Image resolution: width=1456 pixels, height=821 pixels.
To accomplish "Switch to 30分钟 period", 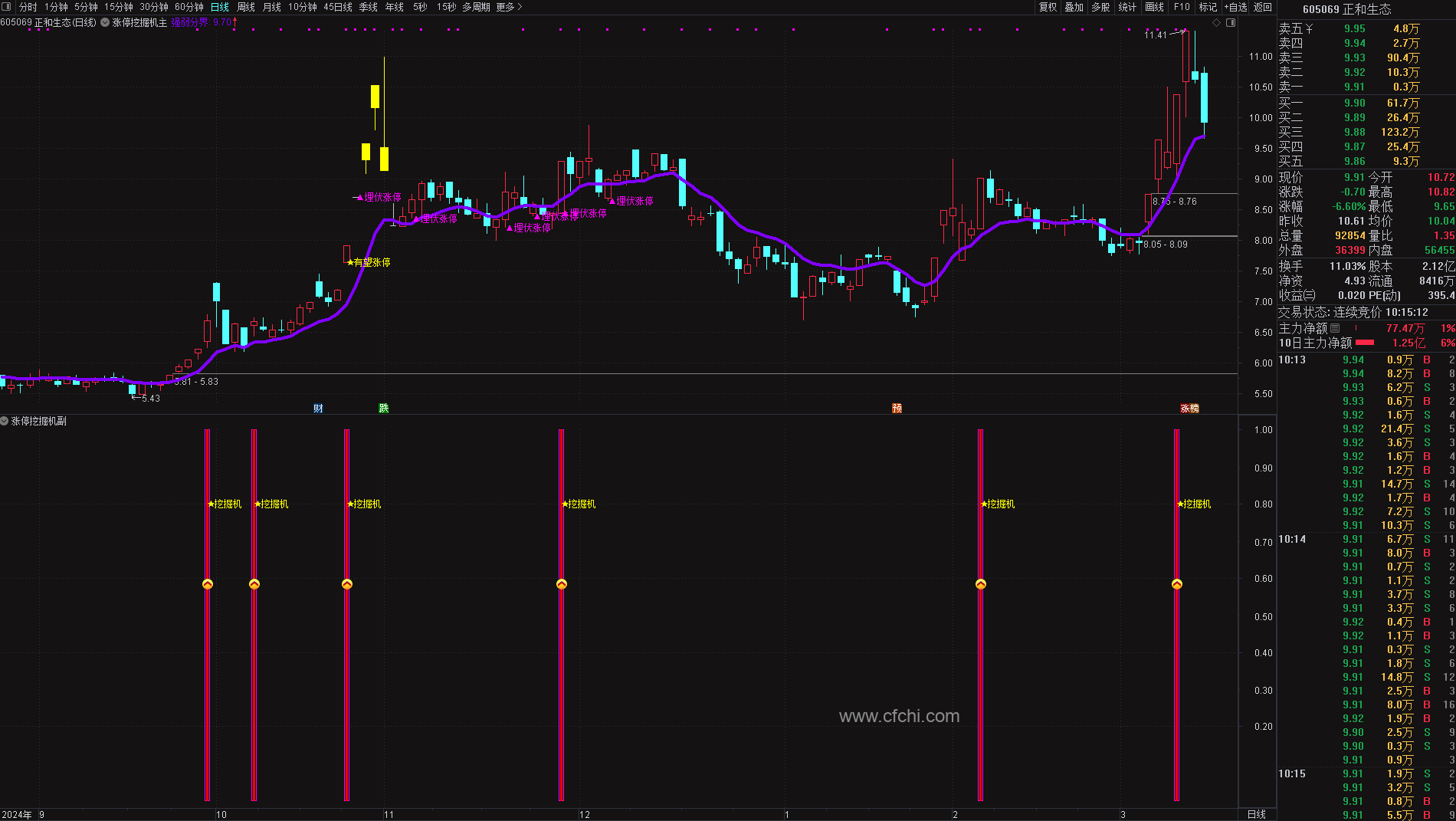I will tap(154, 7).
